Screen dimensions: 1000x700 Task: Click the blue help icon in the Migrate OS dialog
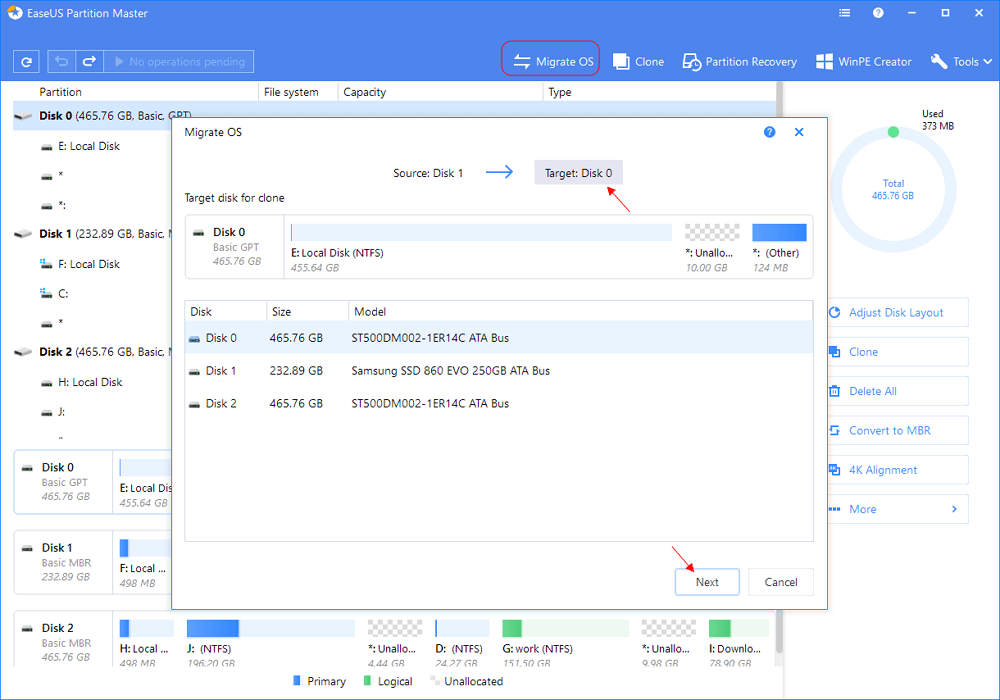point(769,131)
